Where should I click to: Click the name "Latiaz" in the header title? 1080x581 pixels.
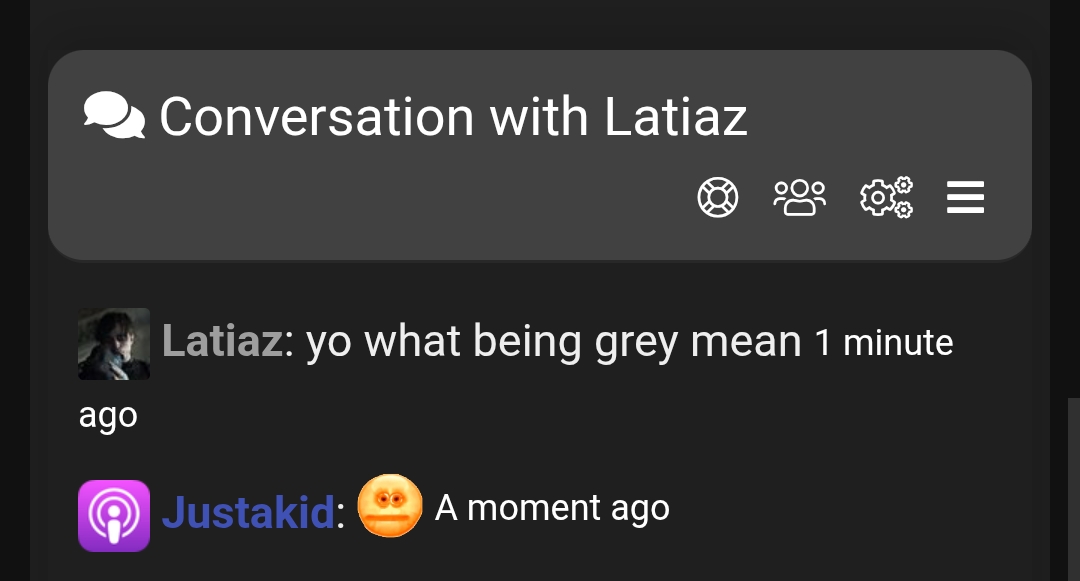(x=676, y=116)
